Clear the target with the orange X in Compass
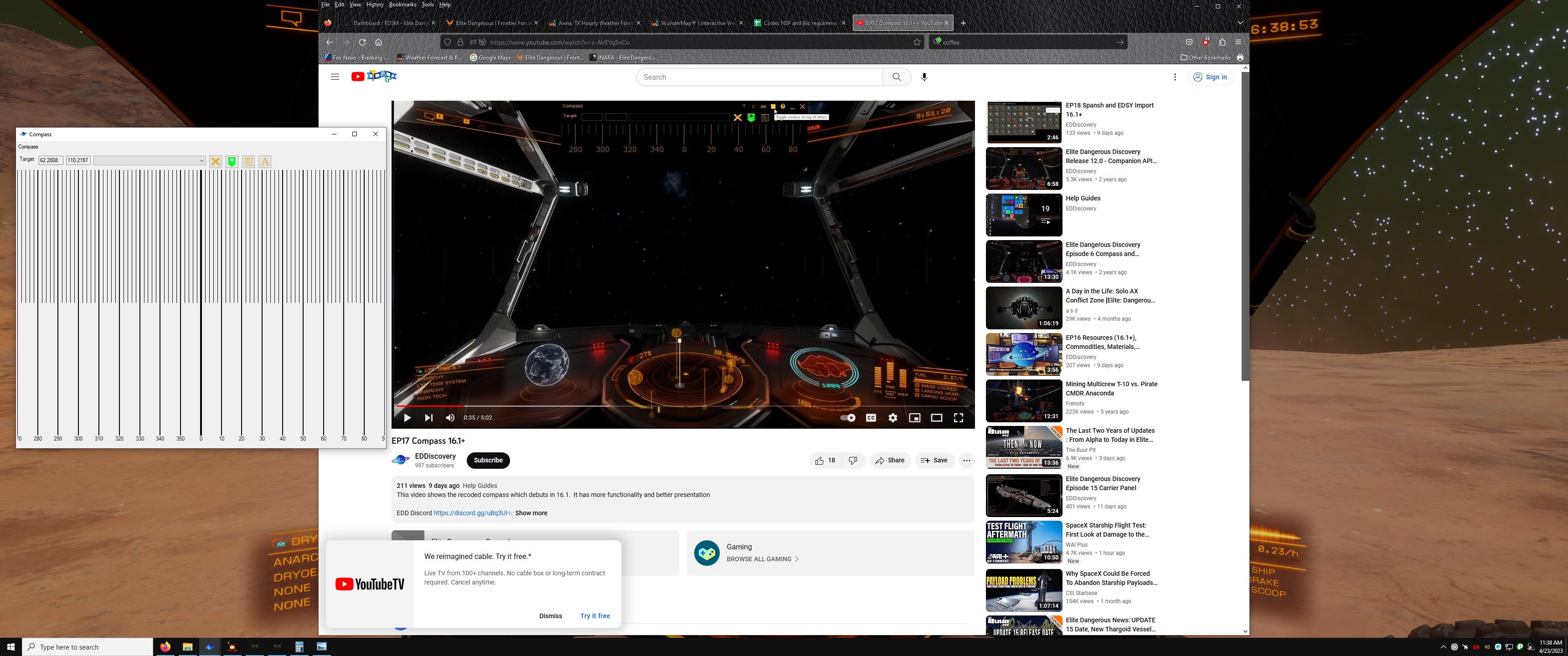The width and height of the screenshot is (1568, 656). 216,161
